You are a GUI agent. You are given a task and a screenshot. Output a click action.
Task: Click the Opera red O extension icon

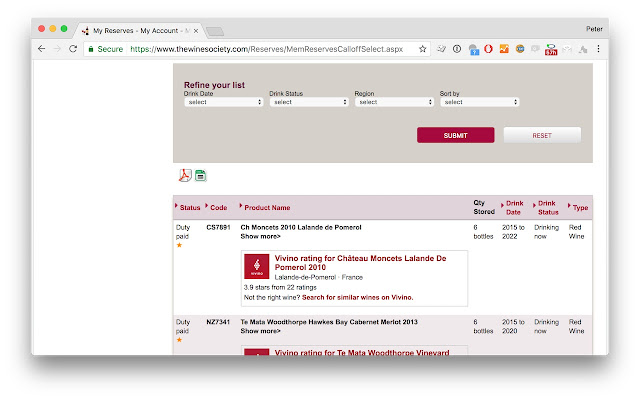(488, 49)
